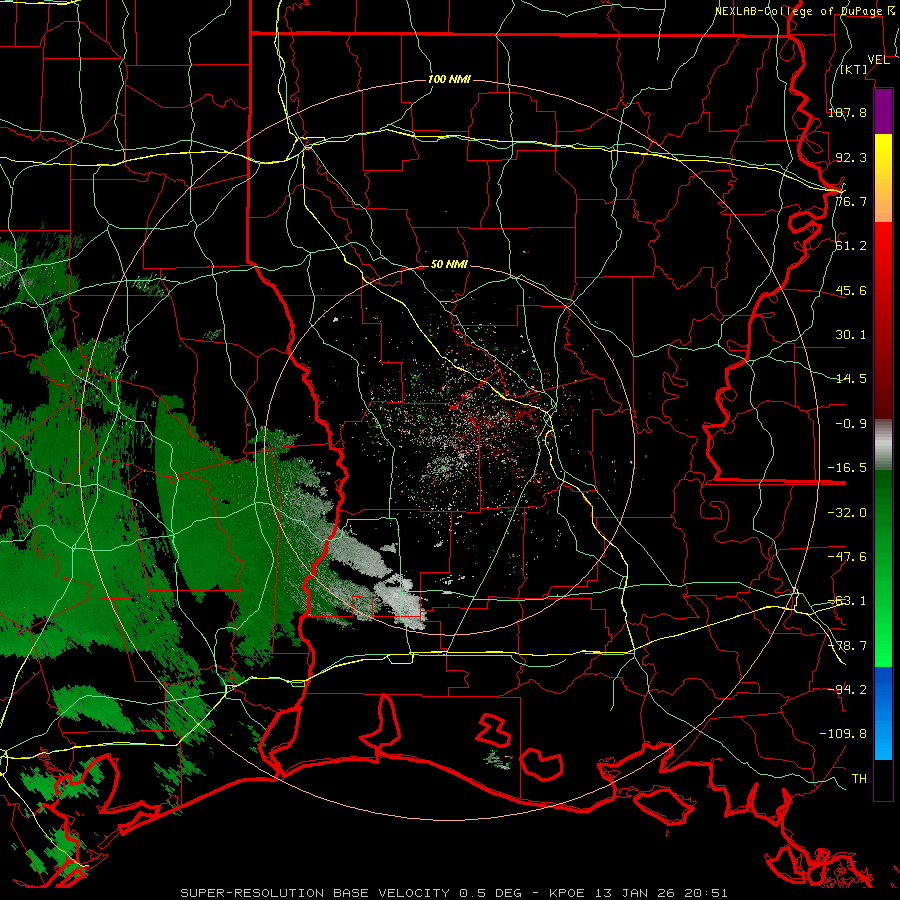Click the -94.2 velocity scale value
Viewport: 900px width, 900px height.
847,689
